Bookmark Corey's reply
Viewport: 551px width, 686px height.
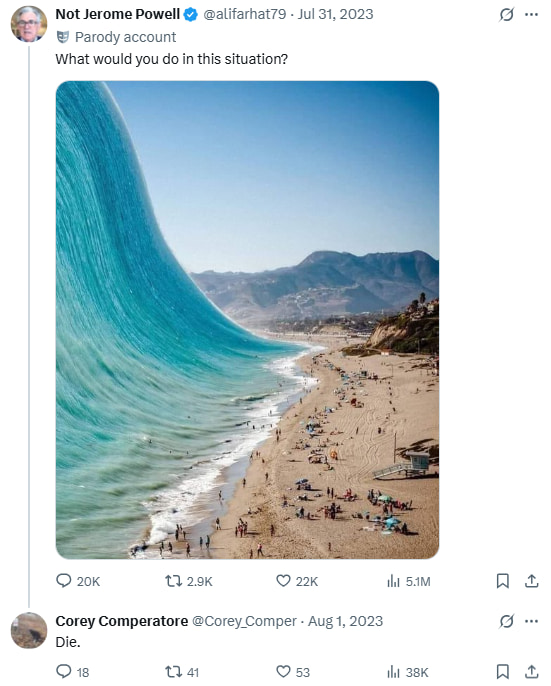click(502, 672)
